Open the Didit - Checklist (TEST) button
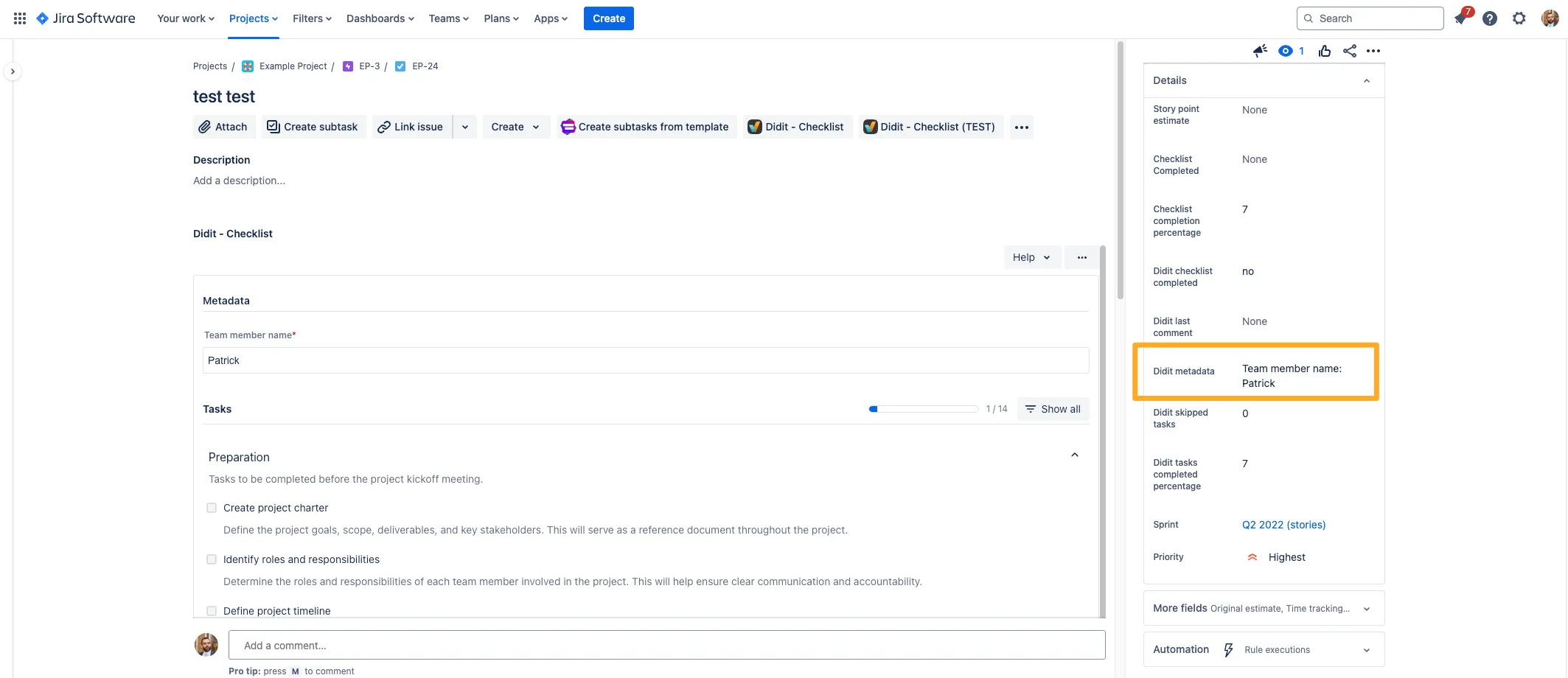This screenshot has height=678, width=1568. pos(930,127)
